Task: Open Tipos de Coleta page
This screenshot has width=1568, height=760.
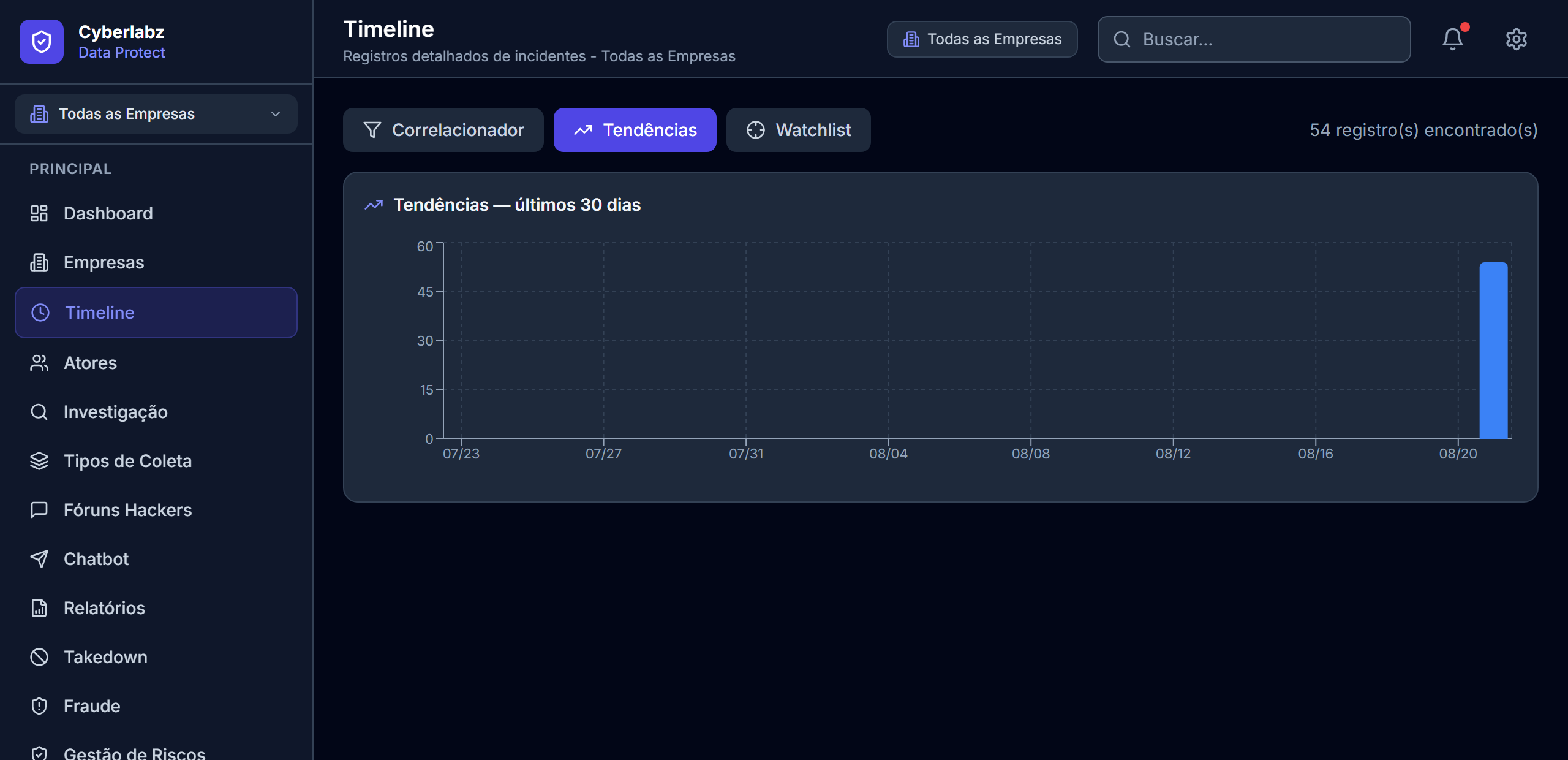Action: (x=156, y=461)
